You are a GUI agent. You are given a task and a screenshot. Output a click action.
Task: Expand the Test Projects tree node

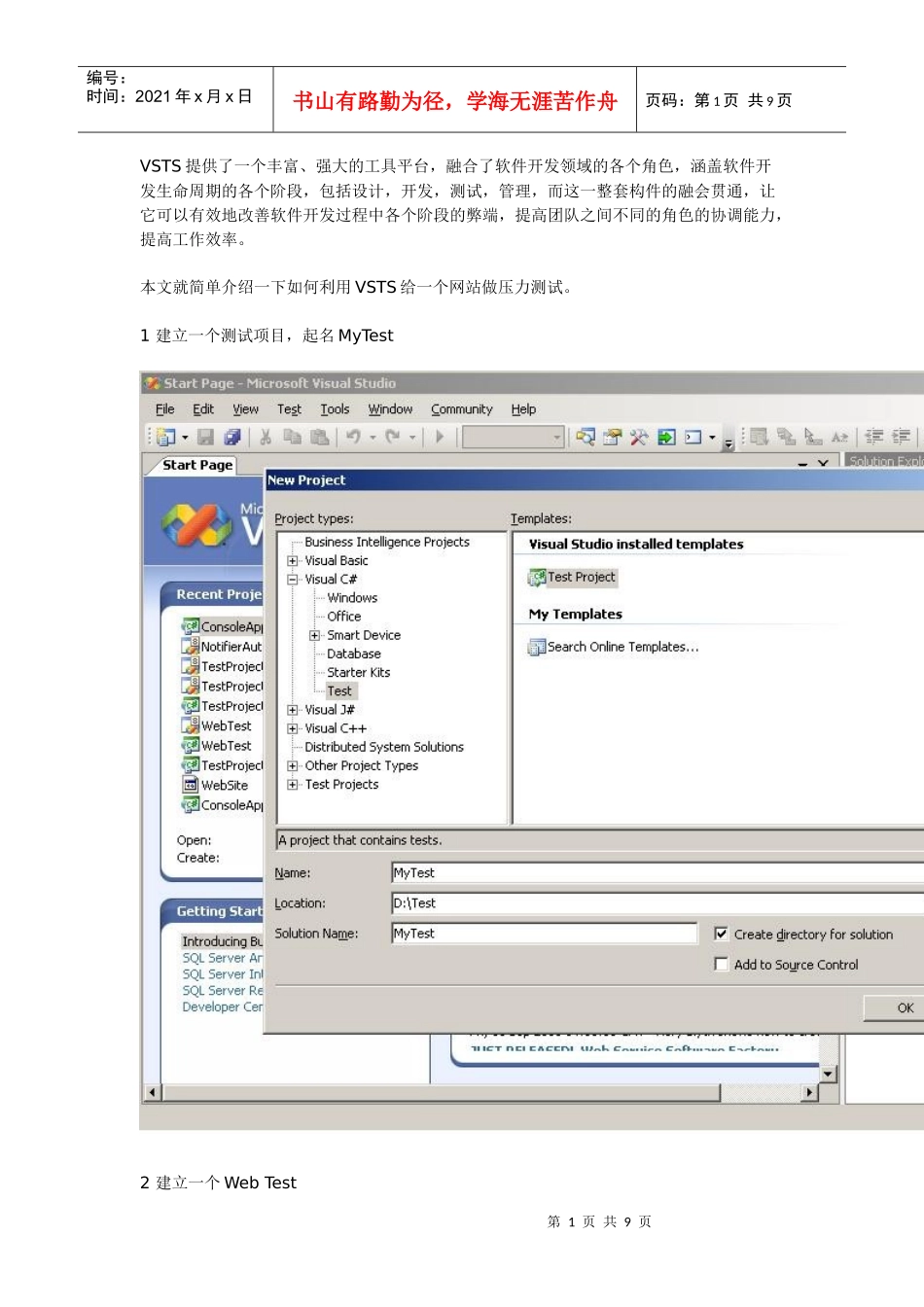pos(293,785)
